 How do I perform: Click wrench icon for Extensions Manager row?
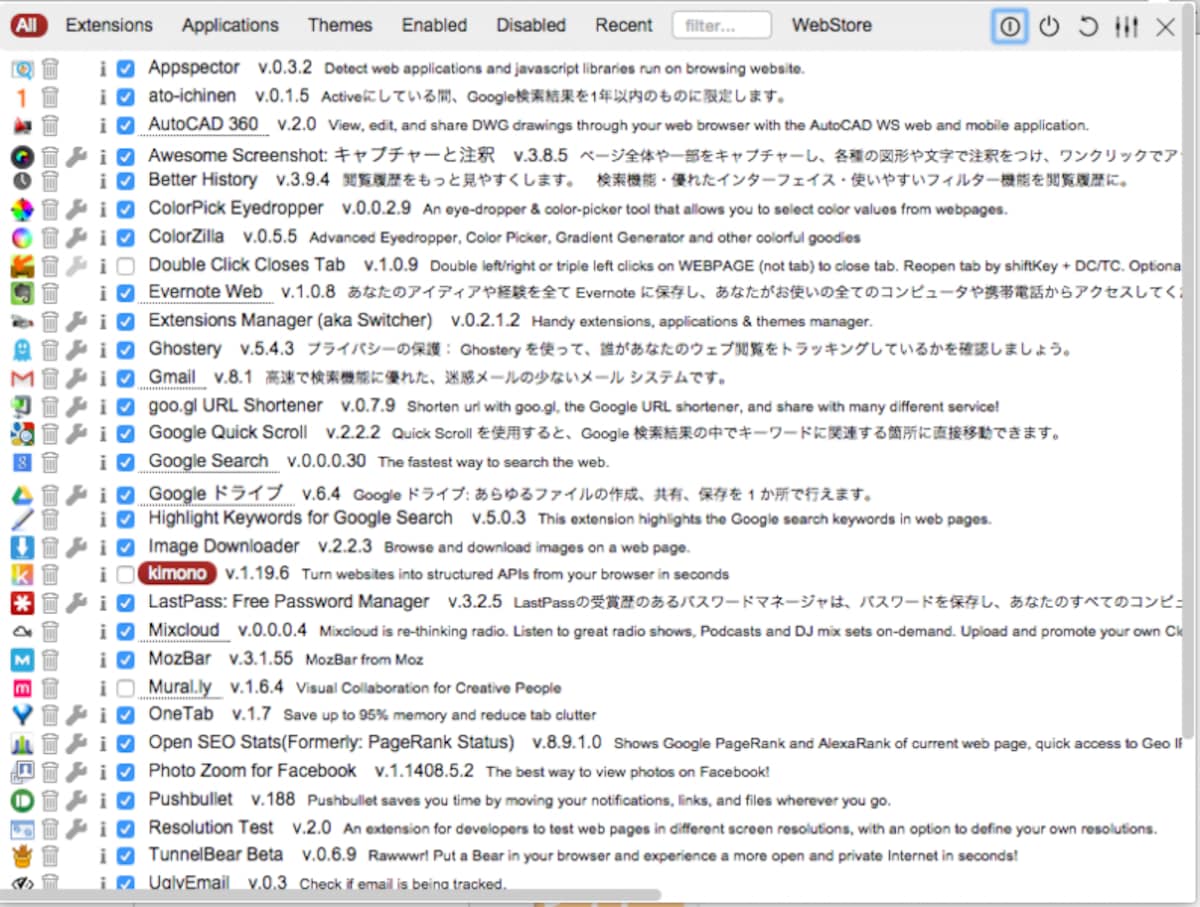click(x=76, y=322)
